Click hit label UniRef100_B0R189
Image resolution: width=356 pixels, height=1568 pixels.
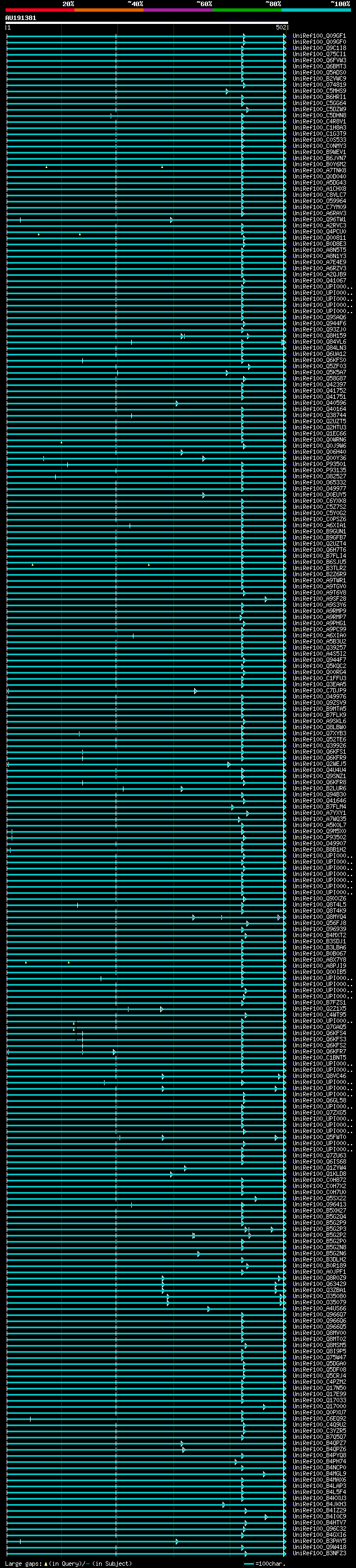click(x=319, y=1266)
